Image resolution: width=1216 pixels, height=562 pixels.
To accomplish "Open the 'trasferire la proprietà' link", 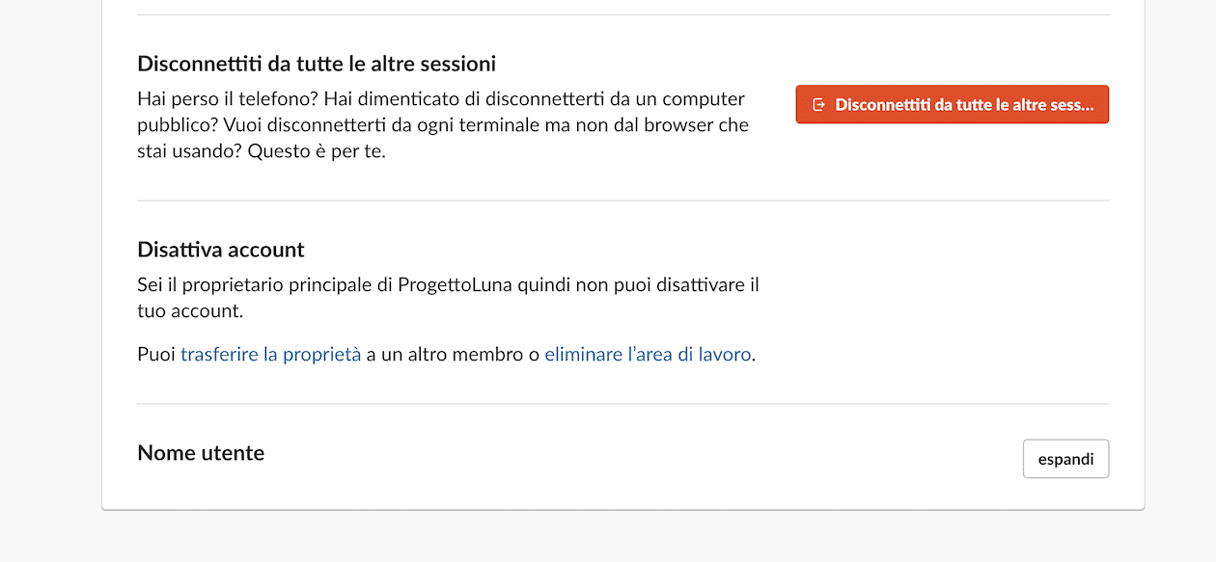I will click(271, 355).
